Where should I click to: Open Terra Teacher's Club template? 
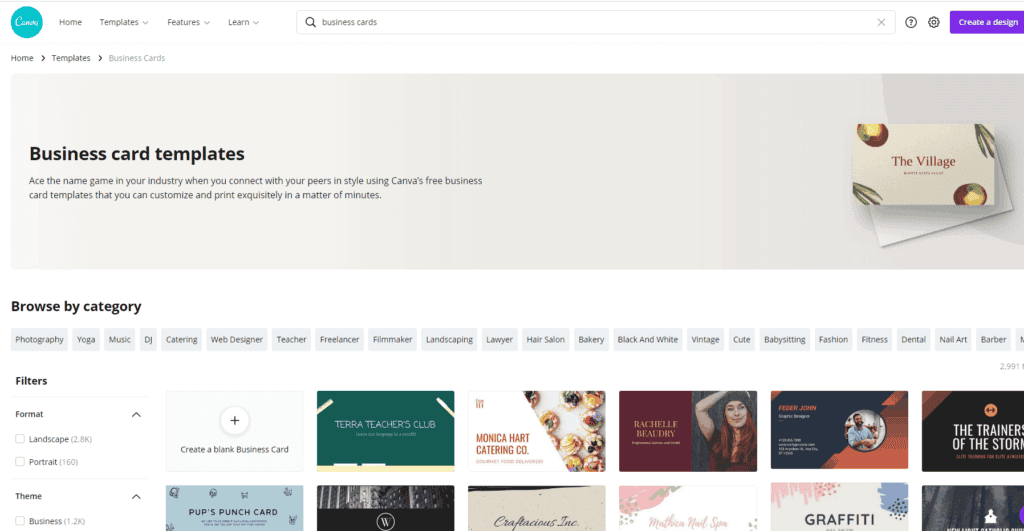click(x=385, y=431)
